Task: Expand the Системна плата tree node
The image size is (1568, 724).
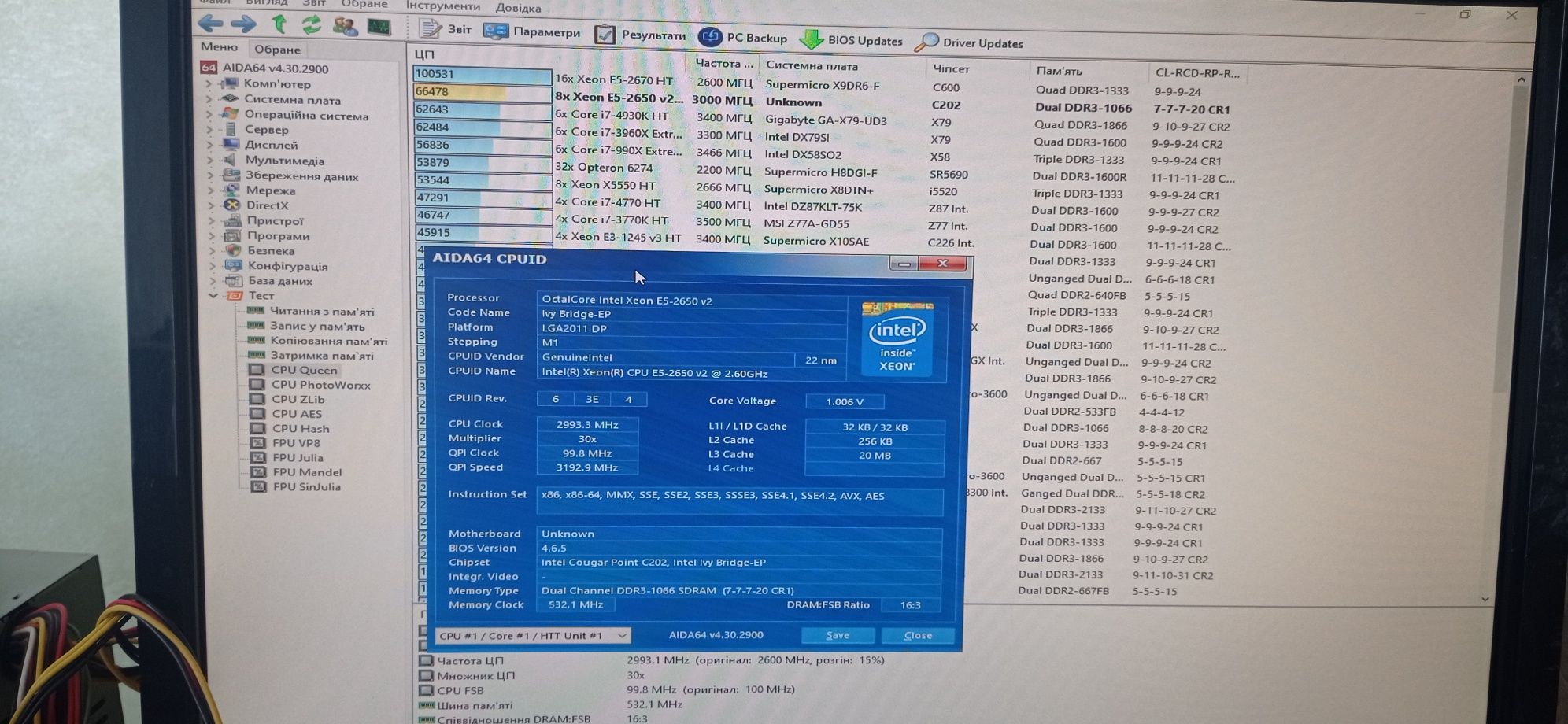Action: pos(209,99)
